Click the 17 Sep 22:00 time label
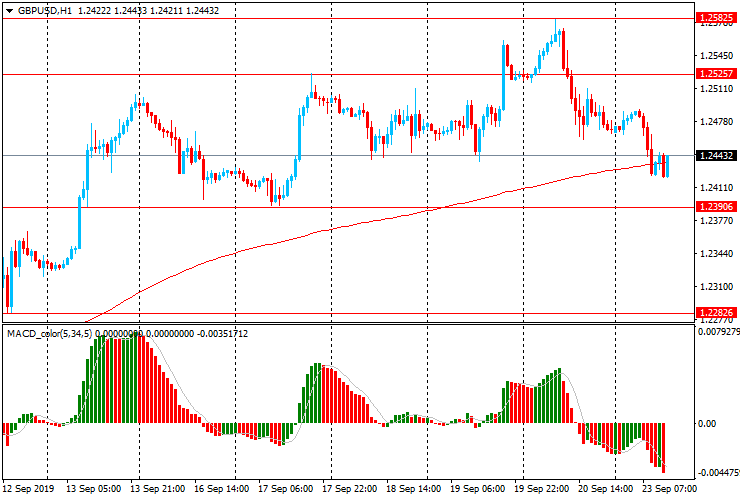740x500 pixels. [350, 489]
